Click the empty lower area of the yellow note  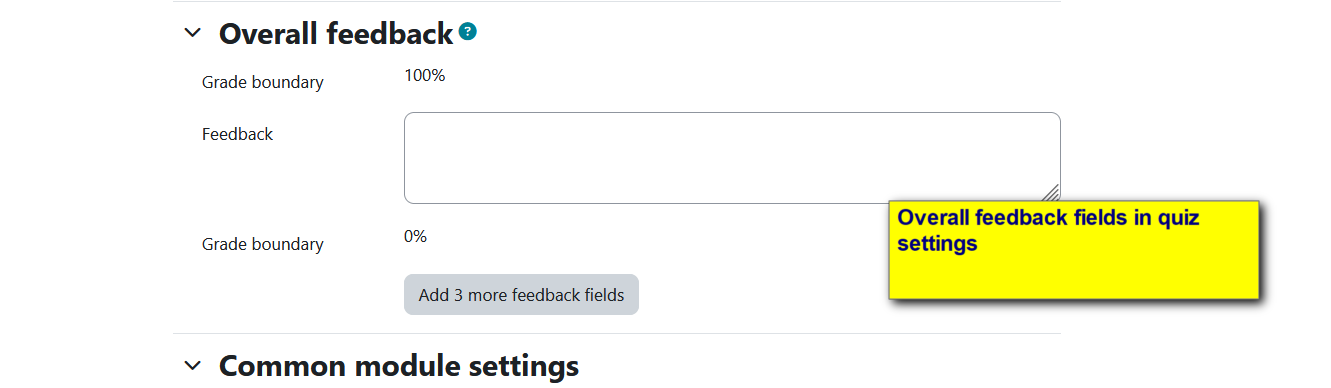(x=1073, y=277)
